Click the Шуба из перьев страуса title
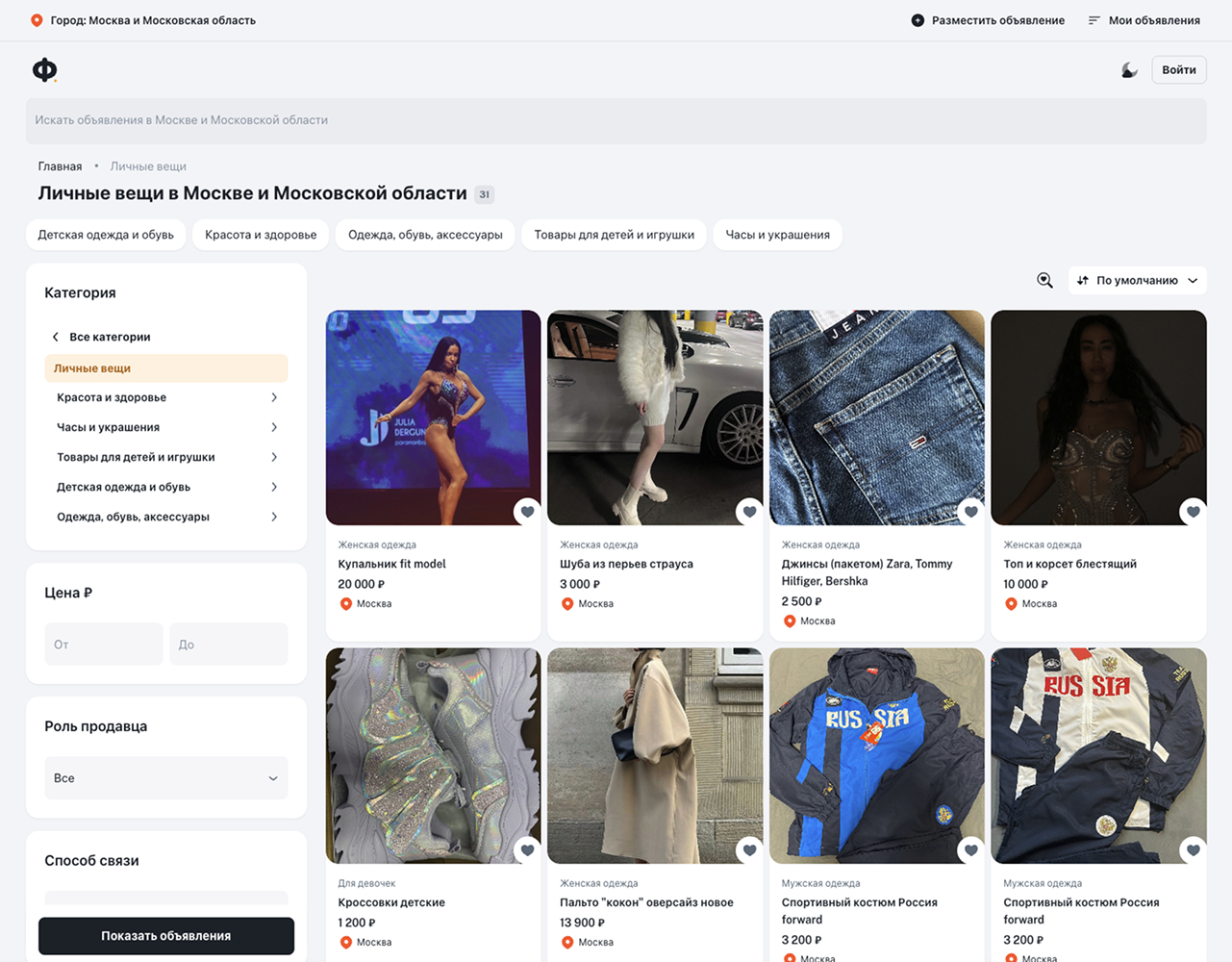 pos(626,564)
